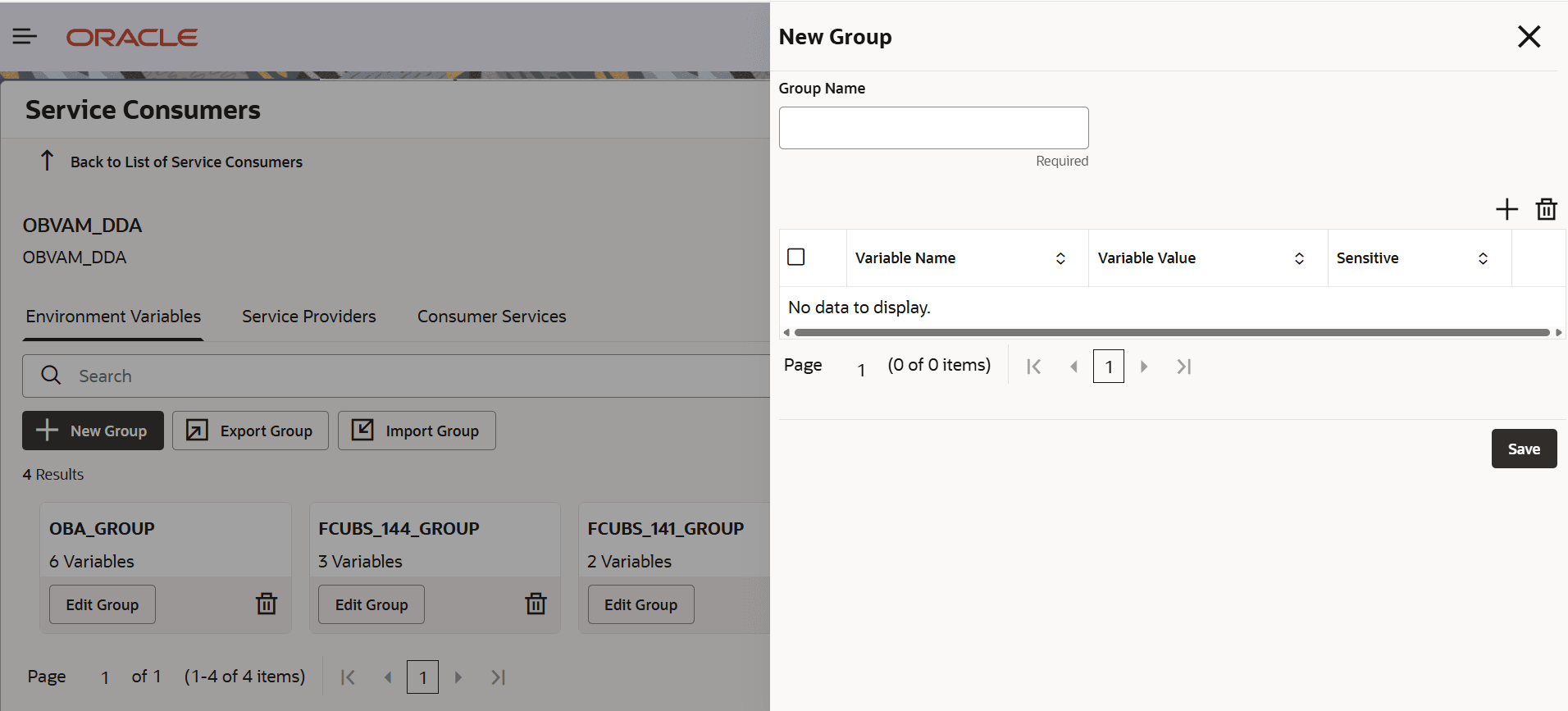The height and width of the screenshot is (711, 1568).
Task: Switch to Service Providers tab
Action: pos(309,317)
